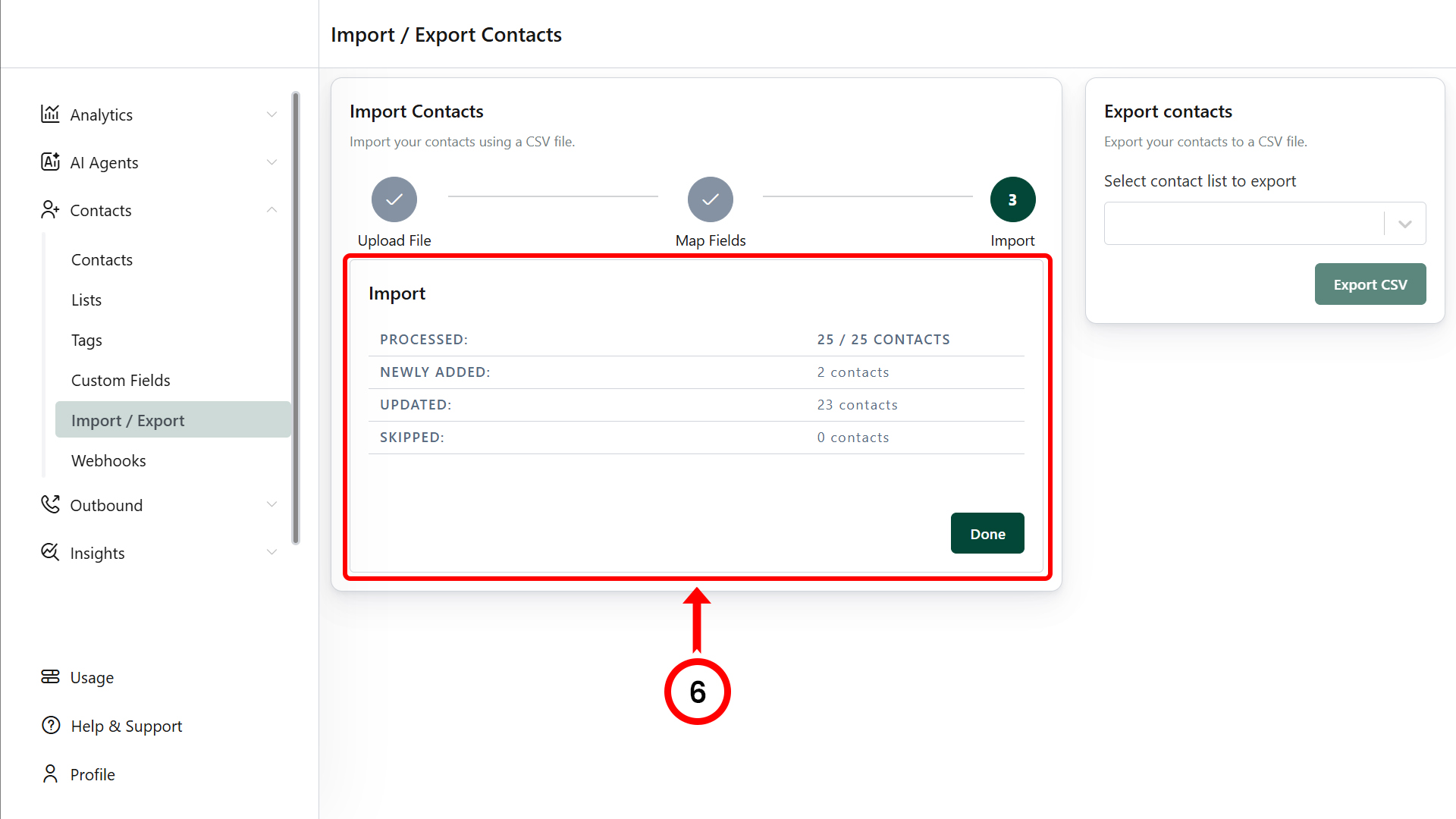
Task: Click the Analytics chart icon
Action: [50, 114]
